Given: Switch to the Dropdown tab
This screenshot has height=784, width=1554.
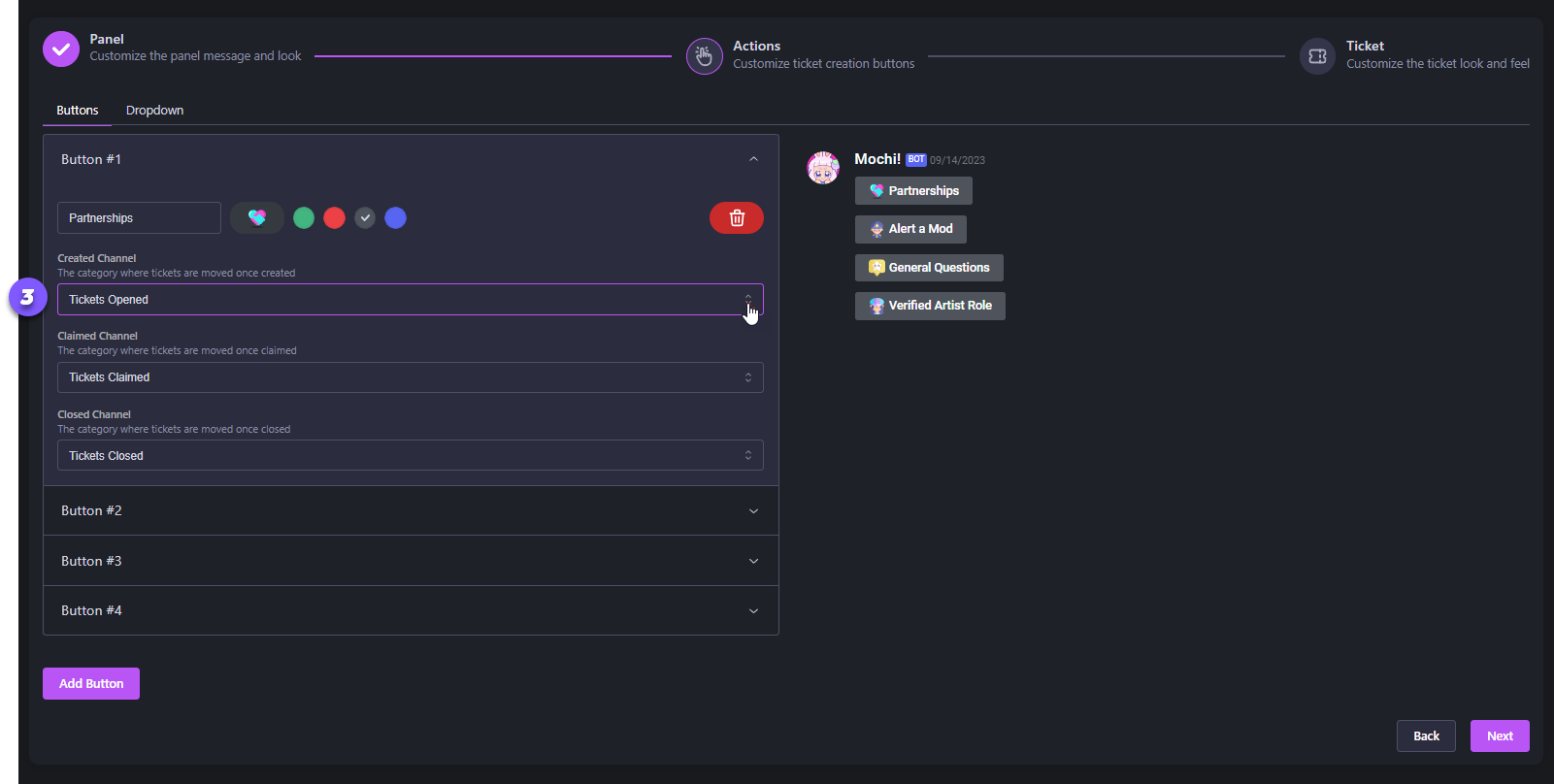Looking at the screenshot, I should [154, 111].
